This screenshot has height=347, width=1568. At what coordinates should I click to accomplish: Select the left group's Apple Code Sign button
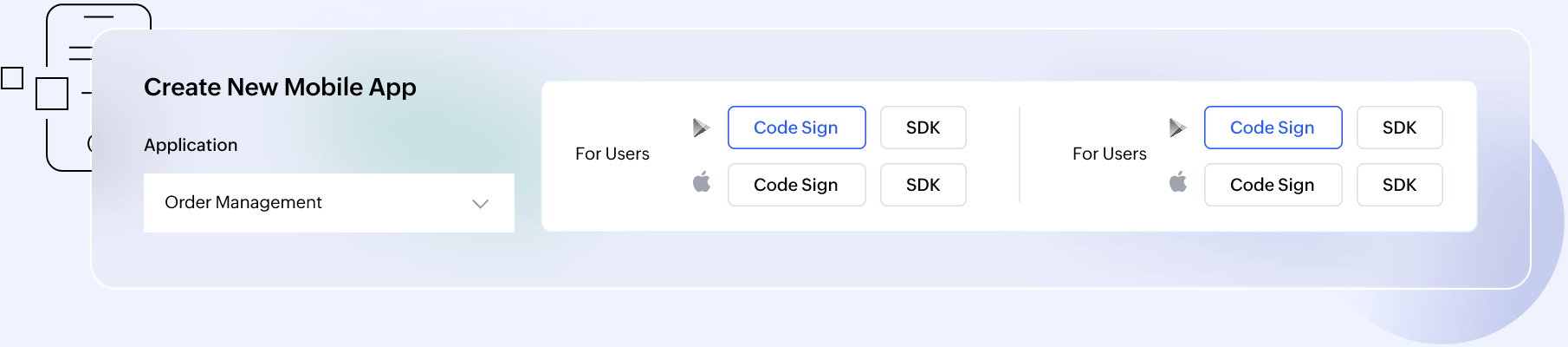[x=796, y=185]
